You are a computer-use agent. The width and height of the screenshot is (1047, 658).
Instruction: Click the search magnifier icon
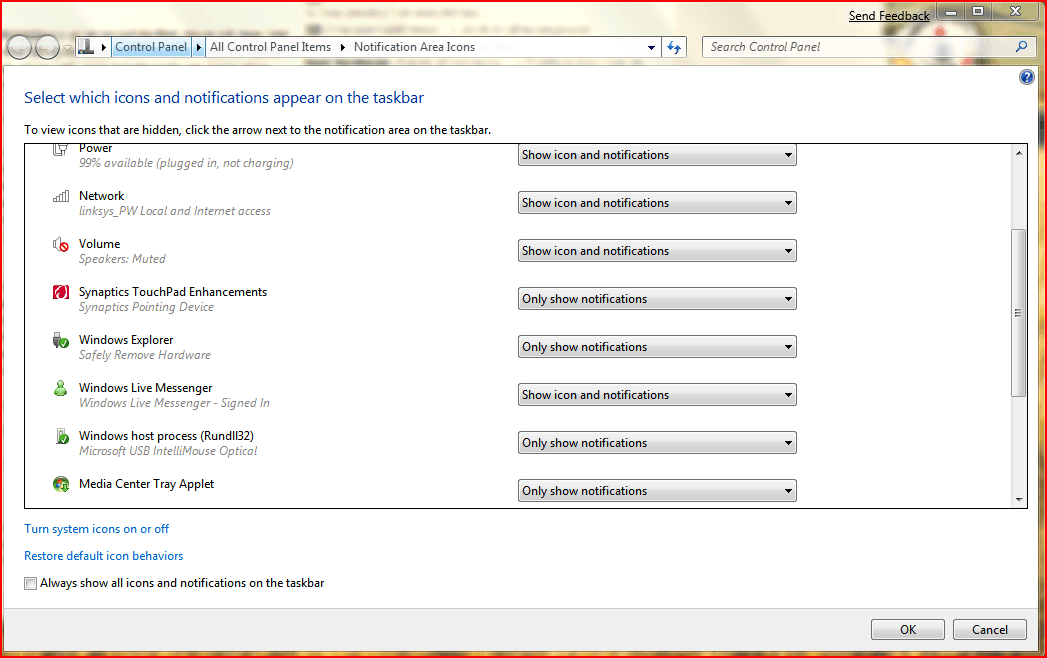click(1021, 47)
